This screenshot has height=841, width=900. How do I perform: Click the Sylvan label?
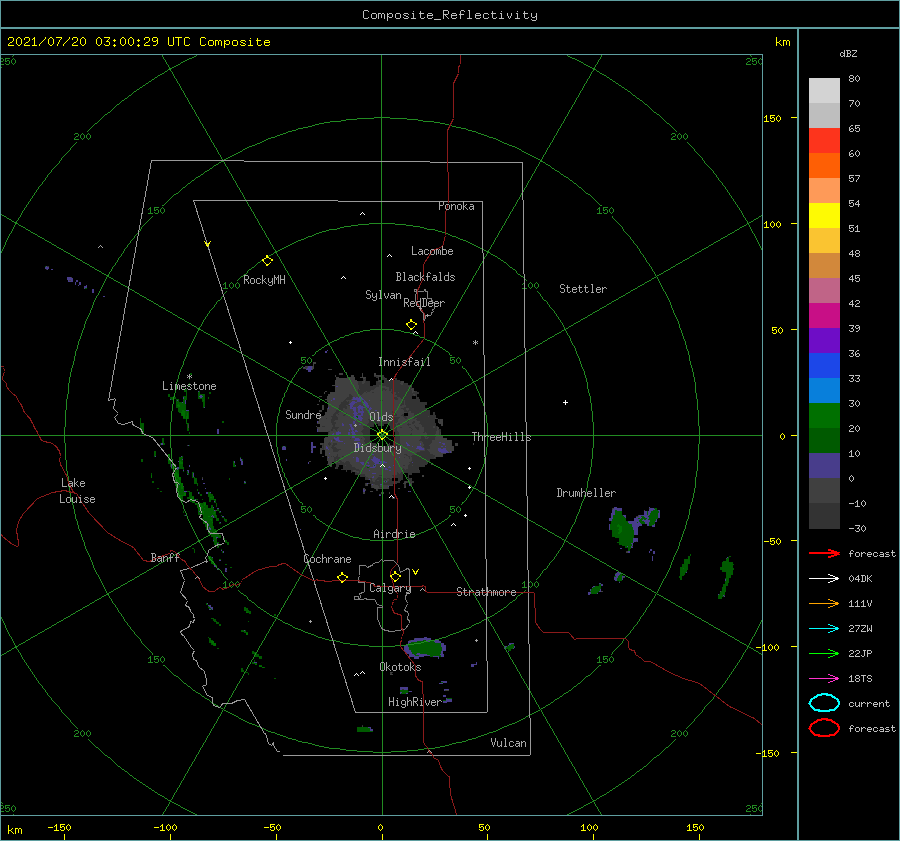[383, 295]
